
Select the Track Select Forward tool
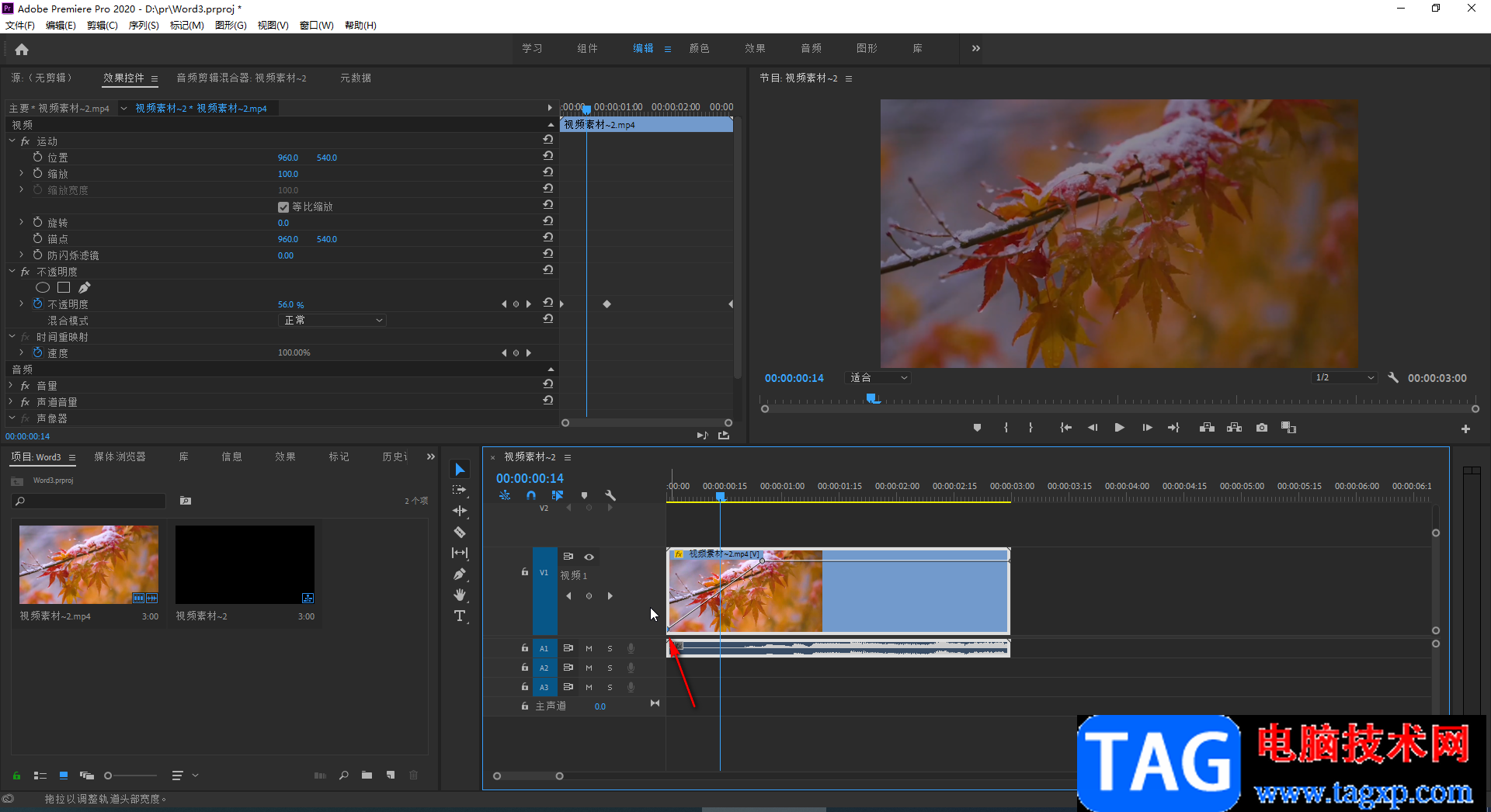460,490
